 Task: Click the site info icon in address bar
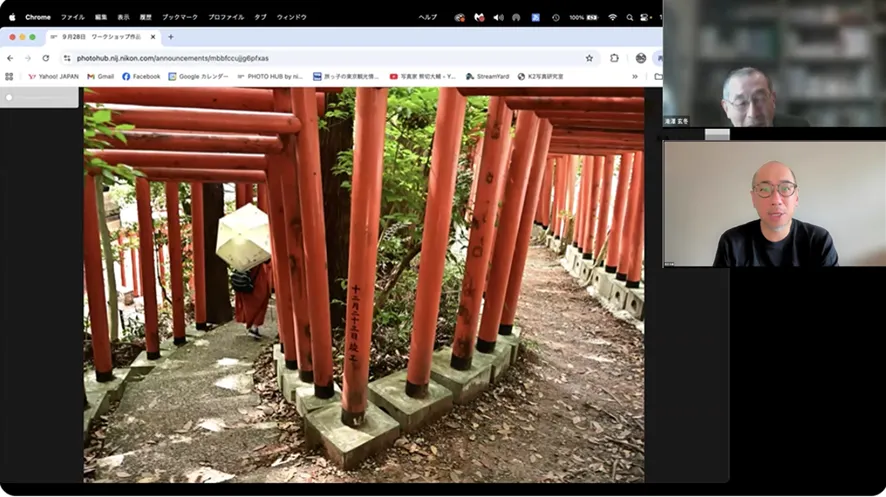67,58
